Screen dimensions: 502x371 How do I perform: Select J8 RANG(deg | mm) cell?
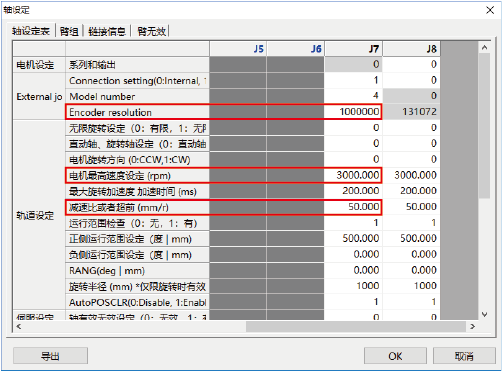[x=411, y=270]
